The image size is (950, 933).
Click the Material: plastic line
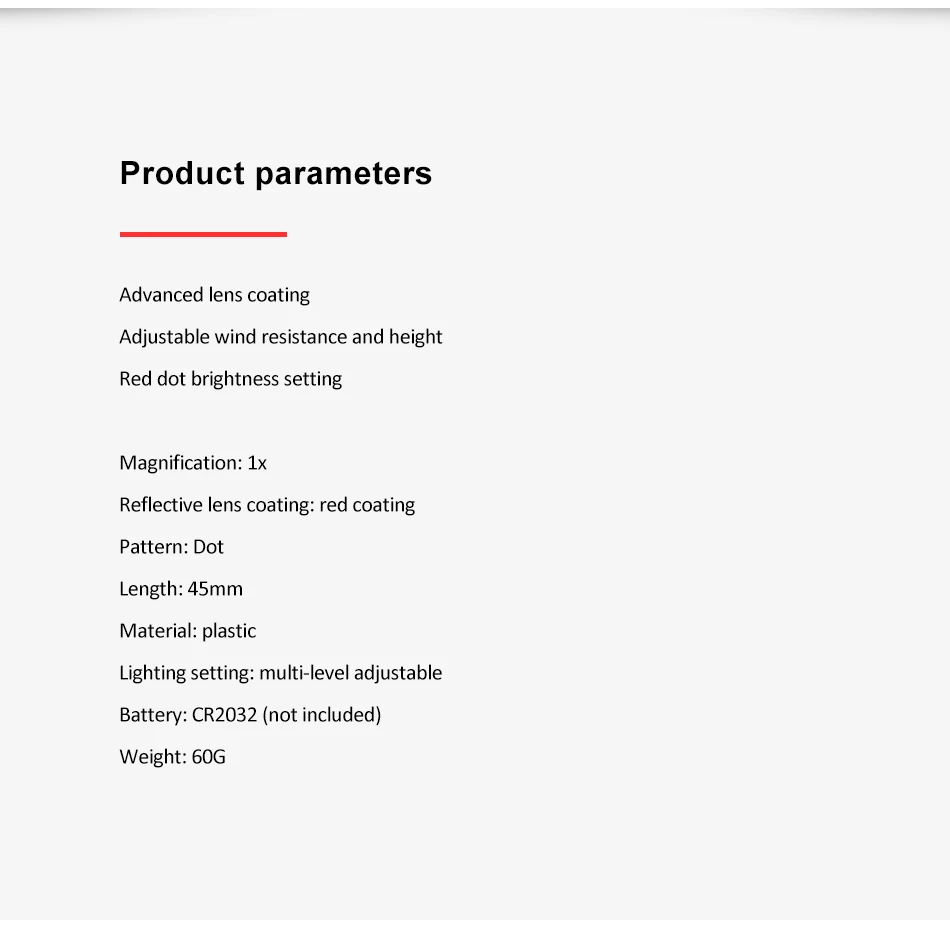[187, 631]
